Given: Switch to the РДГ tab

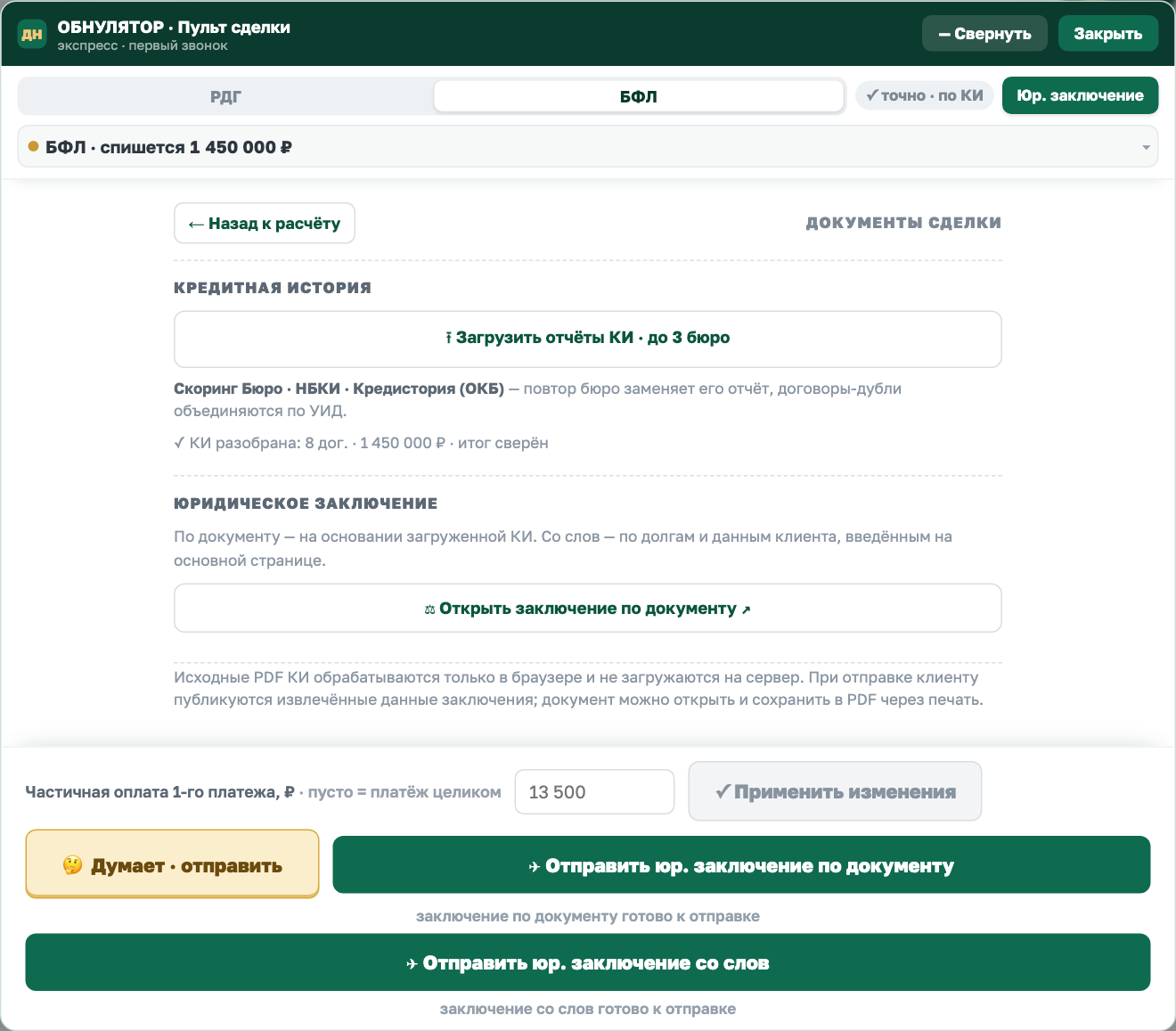Looking at the screenshot, I should [226, 96].
